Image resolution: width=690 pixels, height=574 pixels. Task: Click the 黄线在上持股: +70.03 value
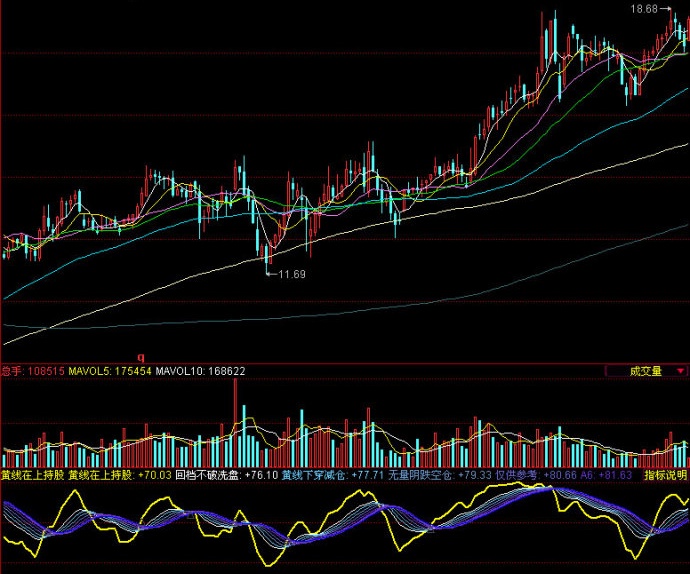click(120, 475)
